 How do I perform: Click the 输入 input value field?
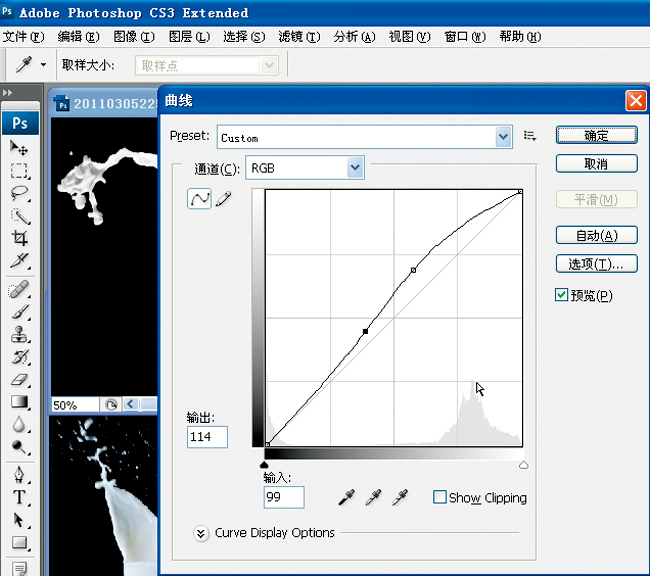click(284, 497)
